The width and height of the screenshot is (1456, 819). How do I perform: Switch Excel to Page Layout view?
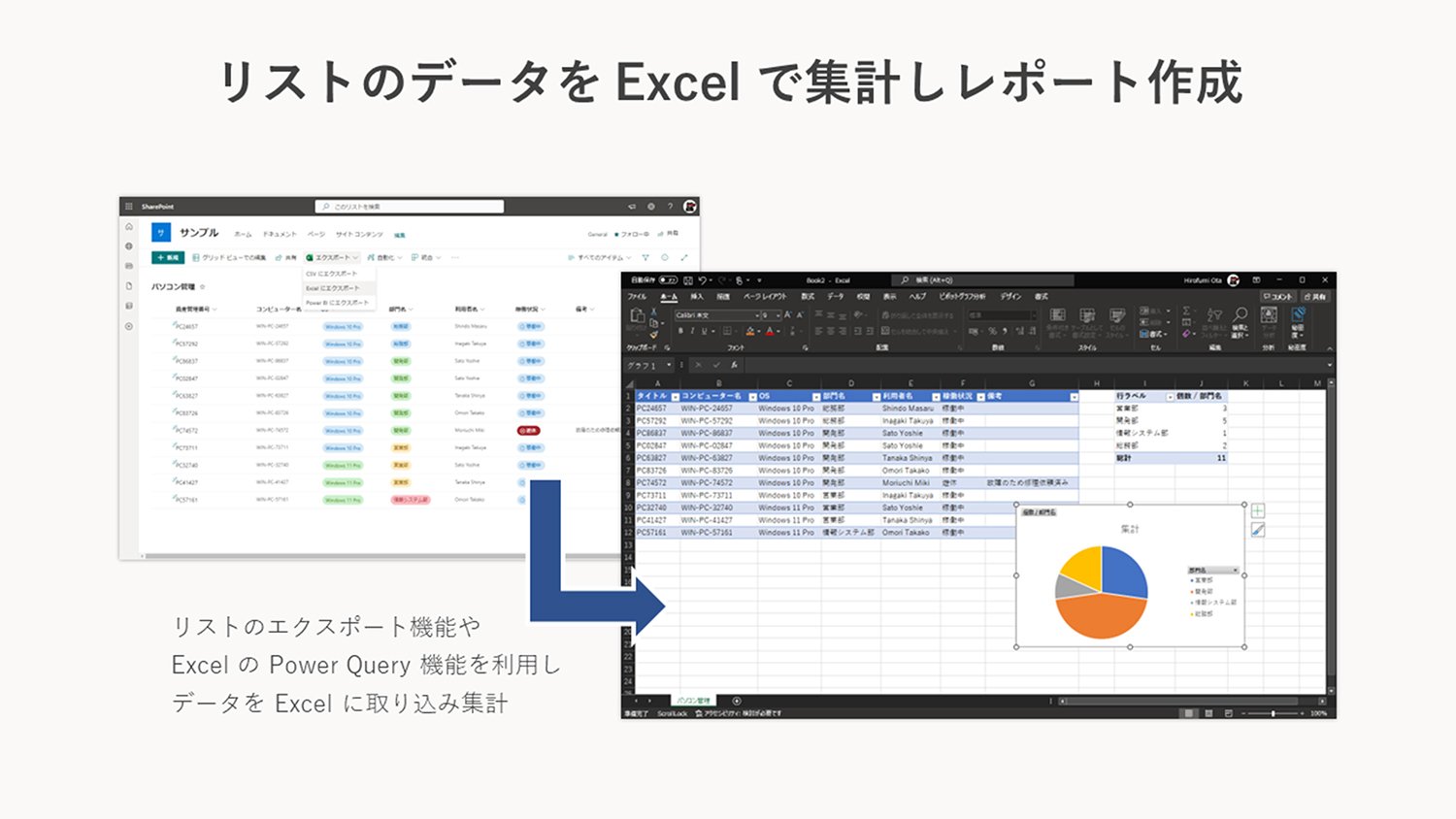1208,713
